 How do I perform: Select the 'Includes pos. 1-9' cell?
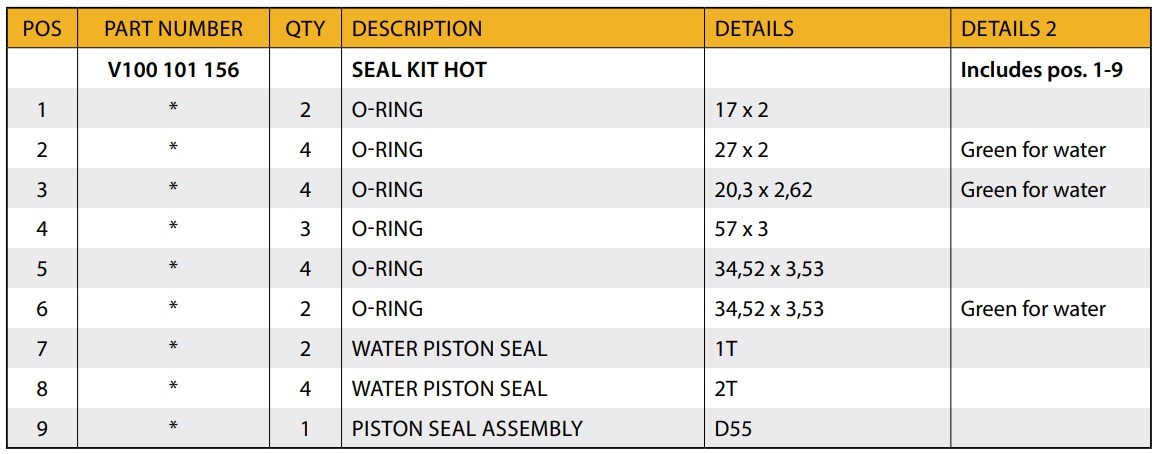pyautogui.click(x=1041, y=70)
